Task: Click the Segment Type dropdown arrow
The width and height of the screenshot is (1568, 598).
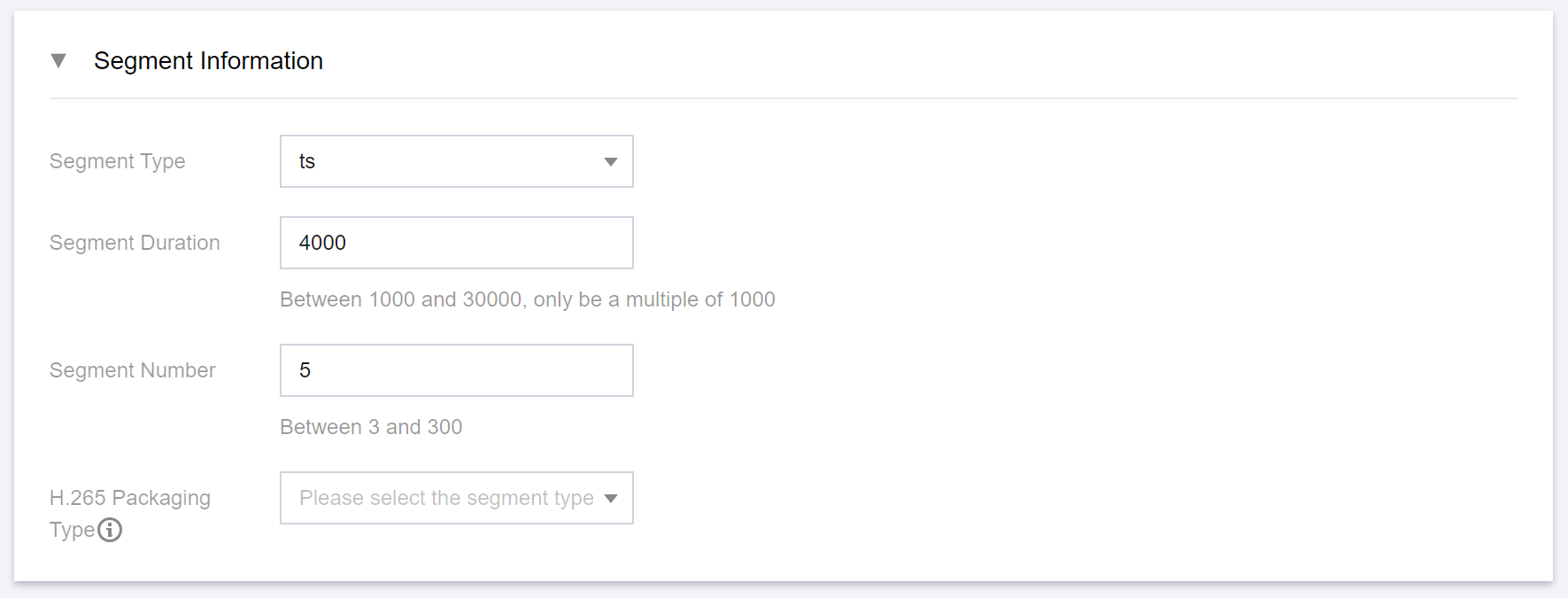Action: pos(610,161)
